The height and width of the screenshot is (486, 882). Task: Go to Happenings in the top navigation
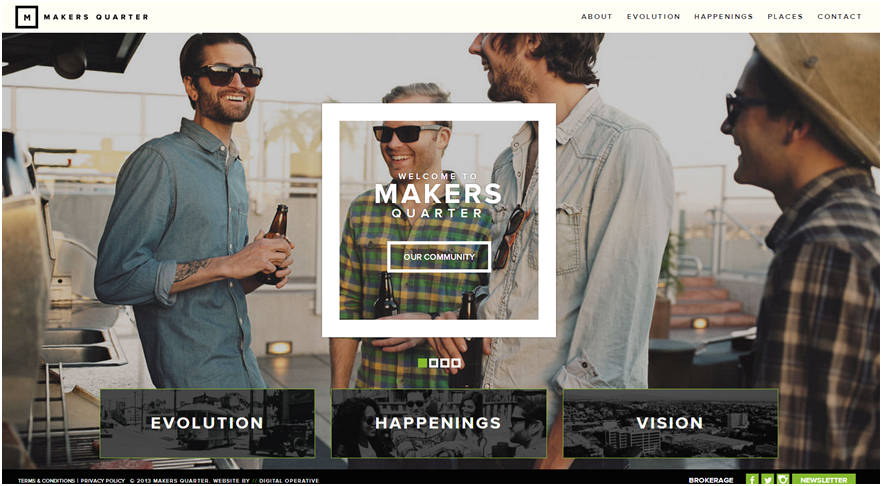pos(723,17)
